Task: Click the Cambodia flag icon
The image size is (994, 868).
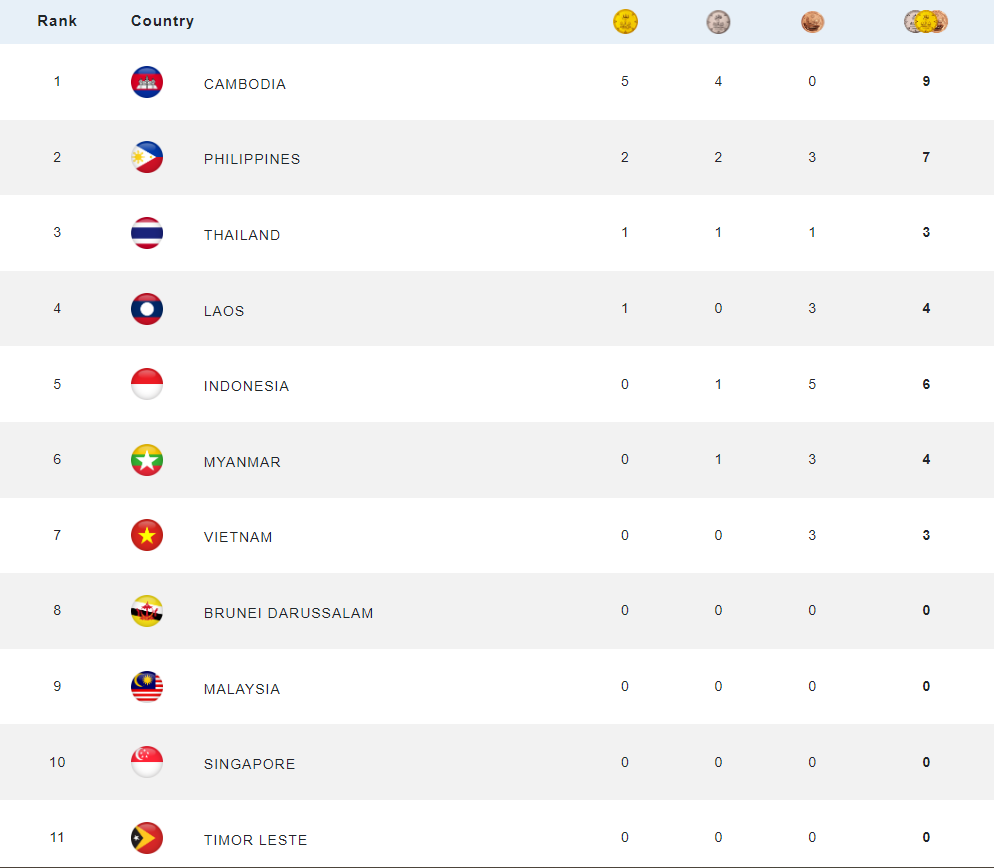Action: [x=147, y=82]
